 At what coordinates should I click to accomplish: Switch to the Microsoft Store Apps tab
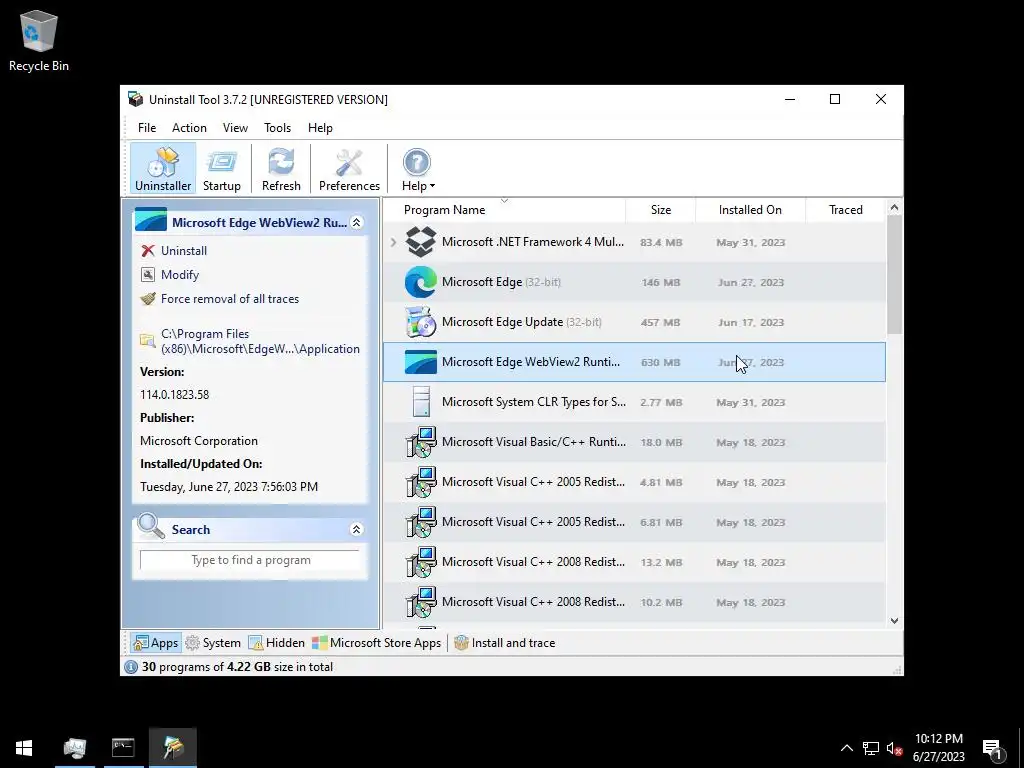click(x=377, y=643)
